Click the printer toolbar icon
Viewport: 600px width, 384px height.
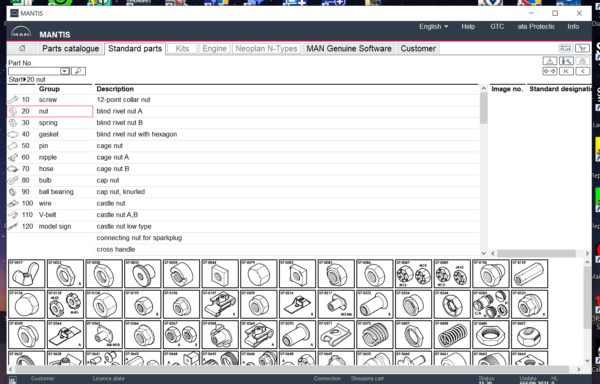point(582,61)
